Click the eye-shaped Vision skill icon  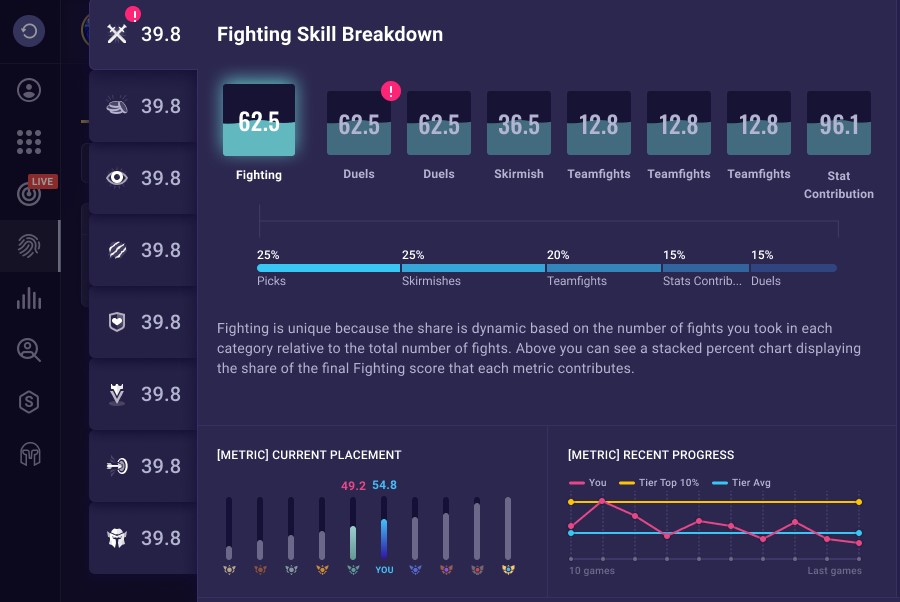[116, 178]
